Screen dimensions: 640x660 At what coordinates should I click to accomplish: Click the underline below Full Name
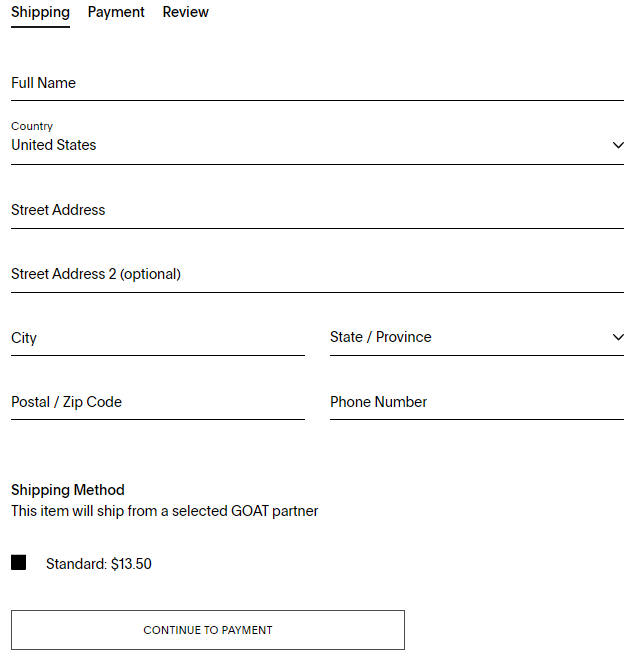pyautogui.click(x=317, y=100)
